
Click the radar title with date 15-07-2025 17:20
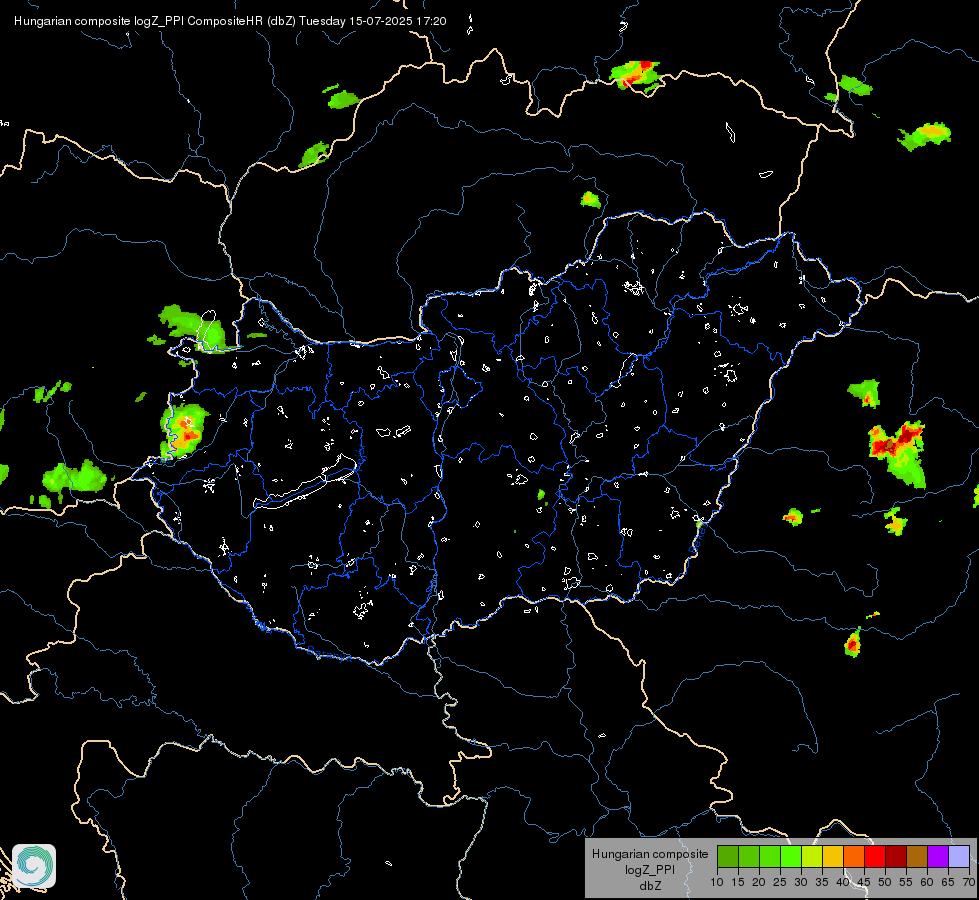coord(230,21)
